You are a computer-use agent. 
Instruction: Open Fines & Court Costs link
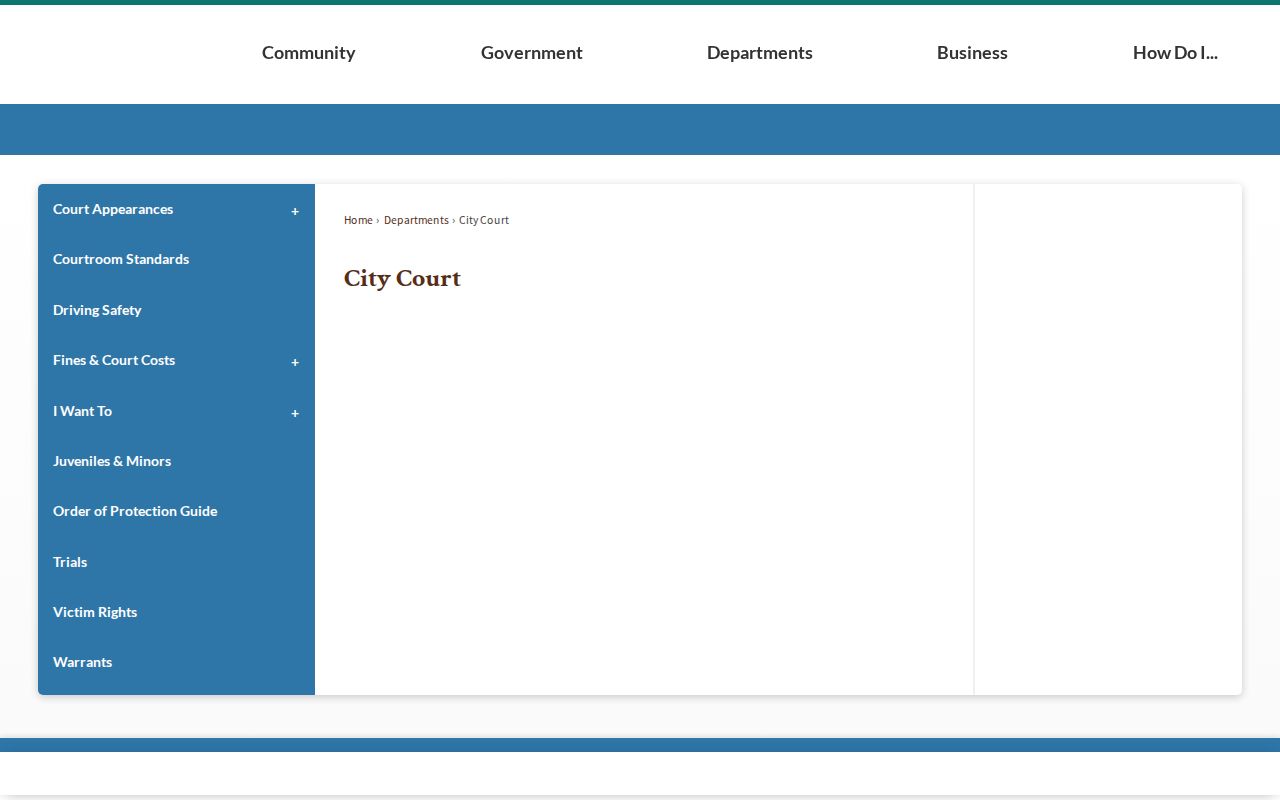[x=114, y=360]
